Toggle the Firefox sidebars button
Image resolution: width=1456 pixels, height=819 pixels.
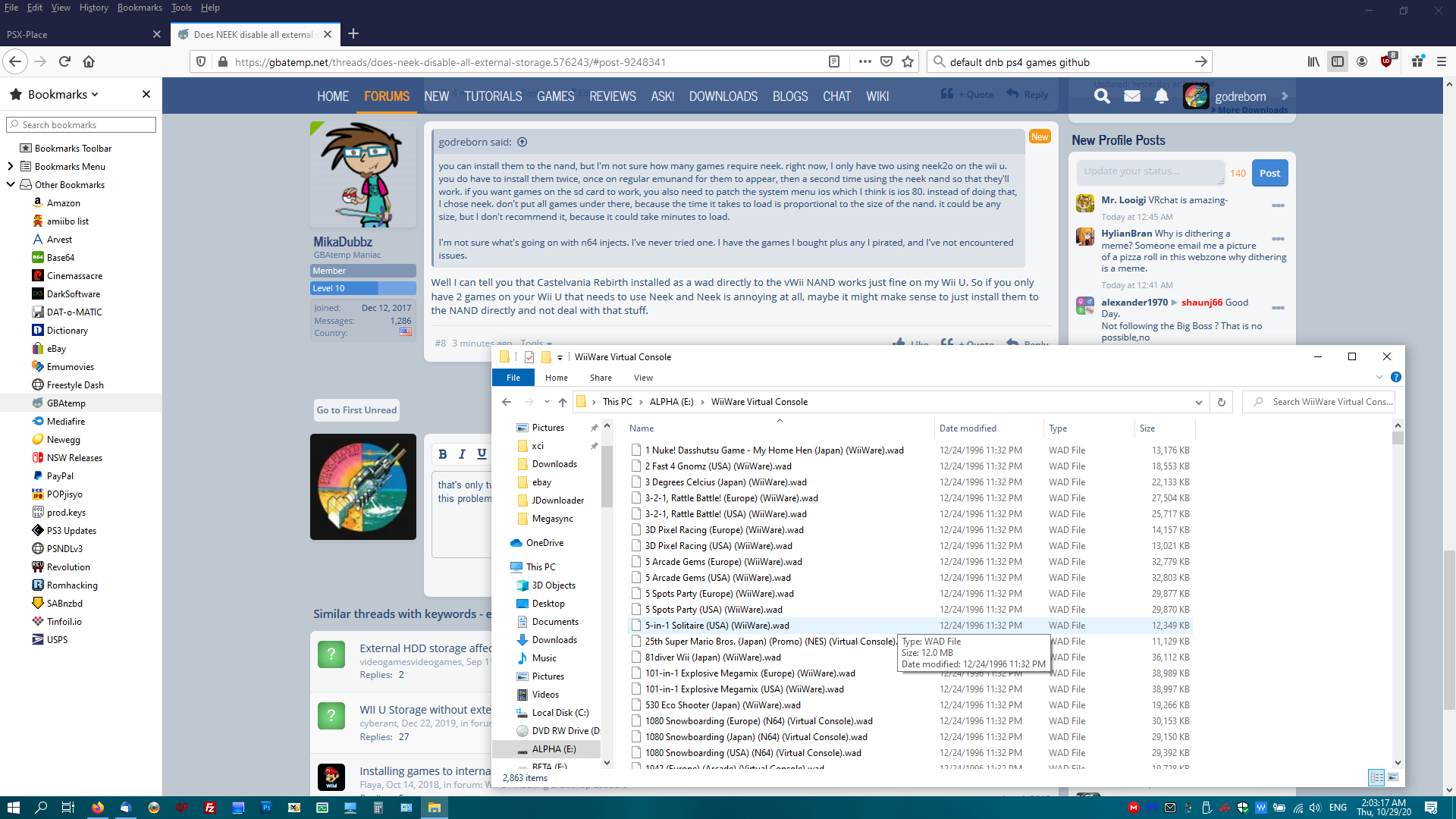point(1338,62)
